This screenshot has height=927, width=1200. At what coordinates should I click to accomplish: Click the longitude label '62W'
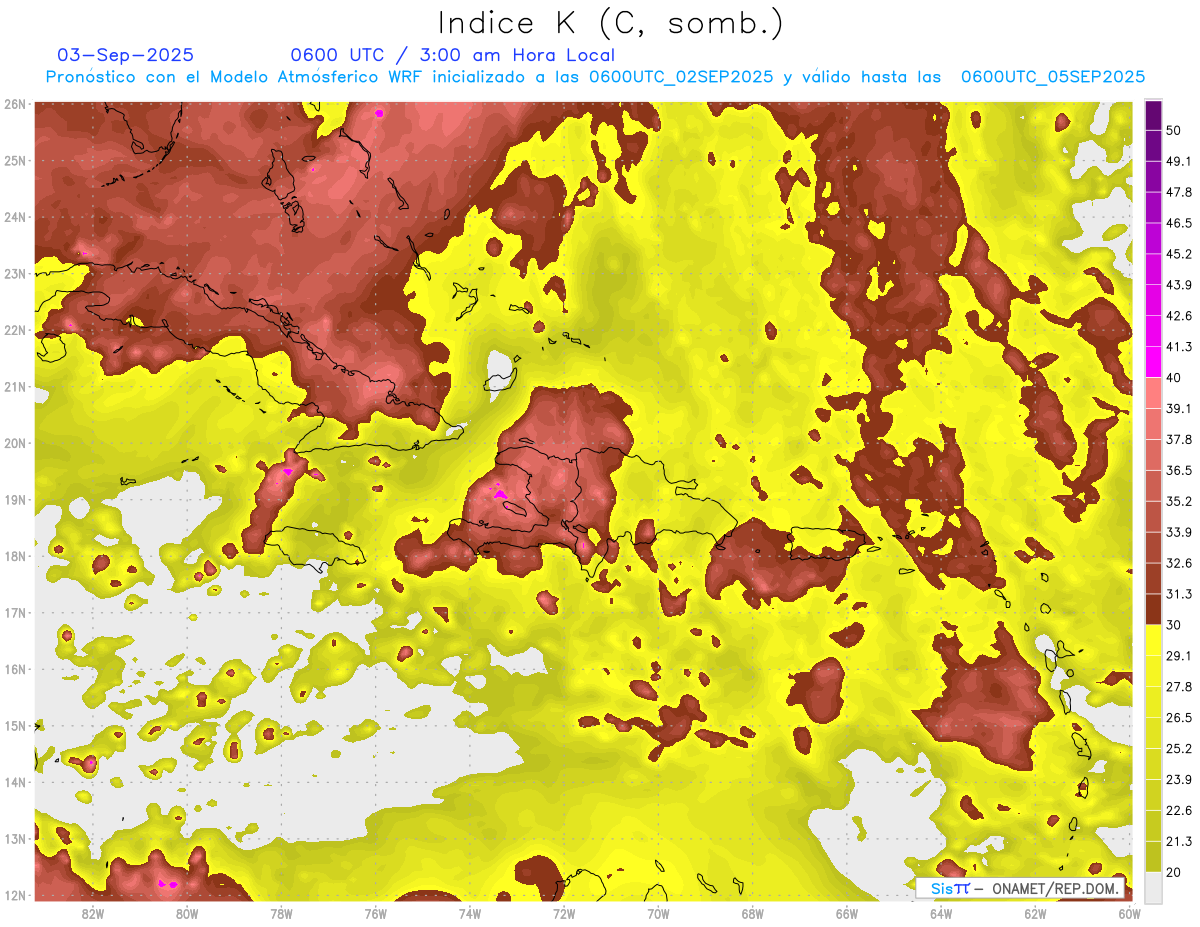1035,914
